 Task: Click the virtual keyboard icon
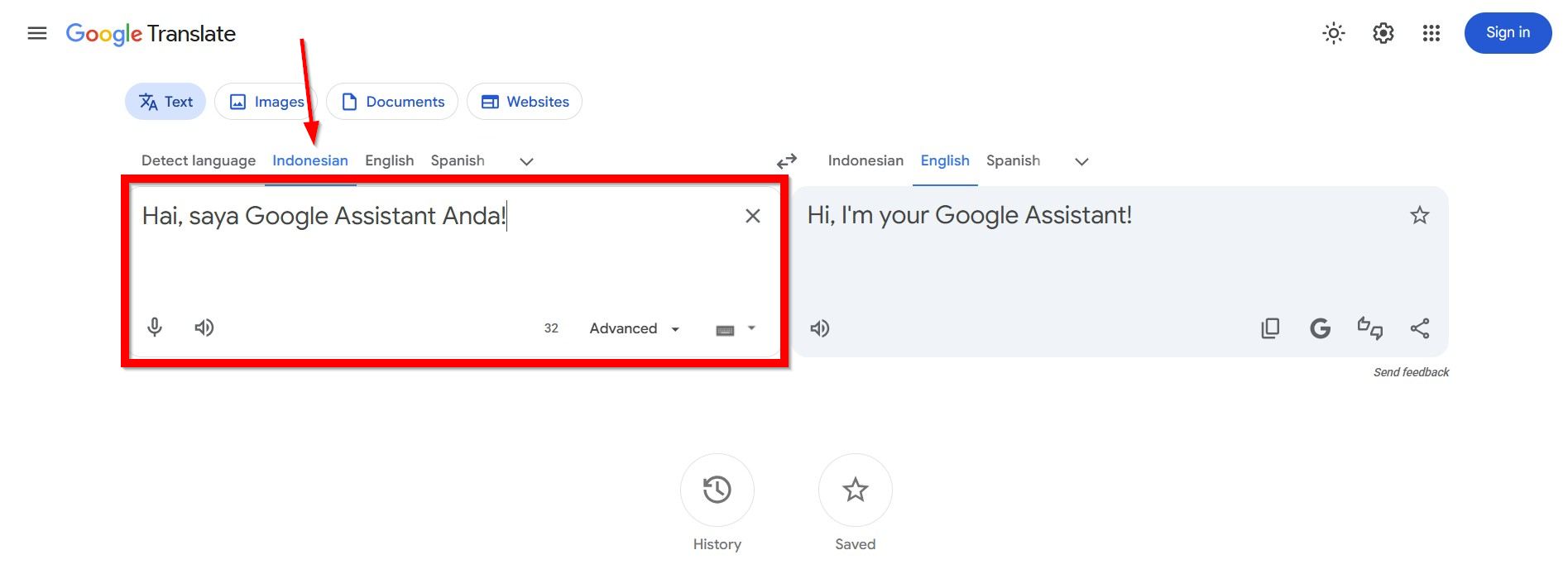point(725,330)
